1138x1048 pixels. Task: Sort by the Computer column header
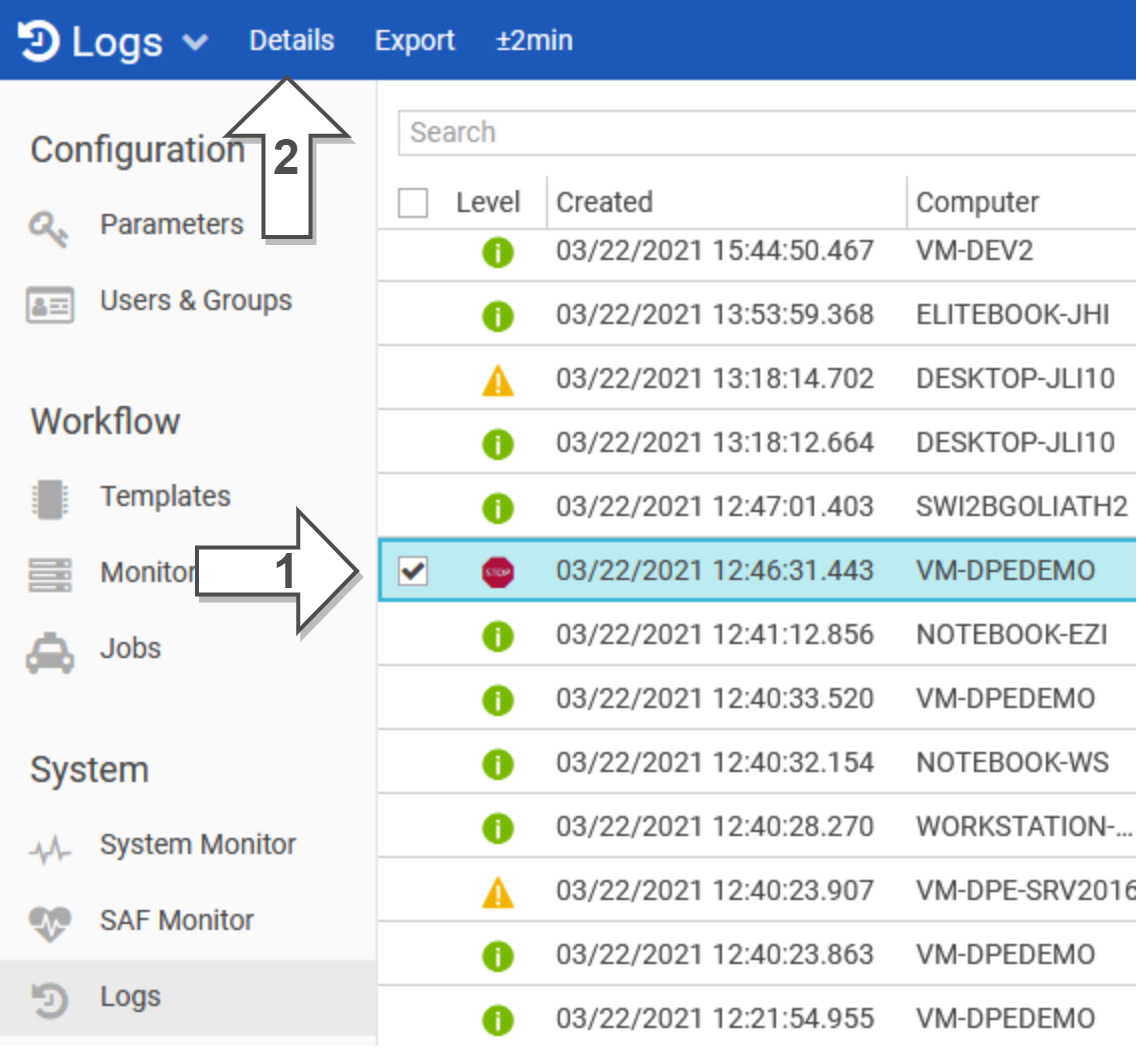click(977, 203)
